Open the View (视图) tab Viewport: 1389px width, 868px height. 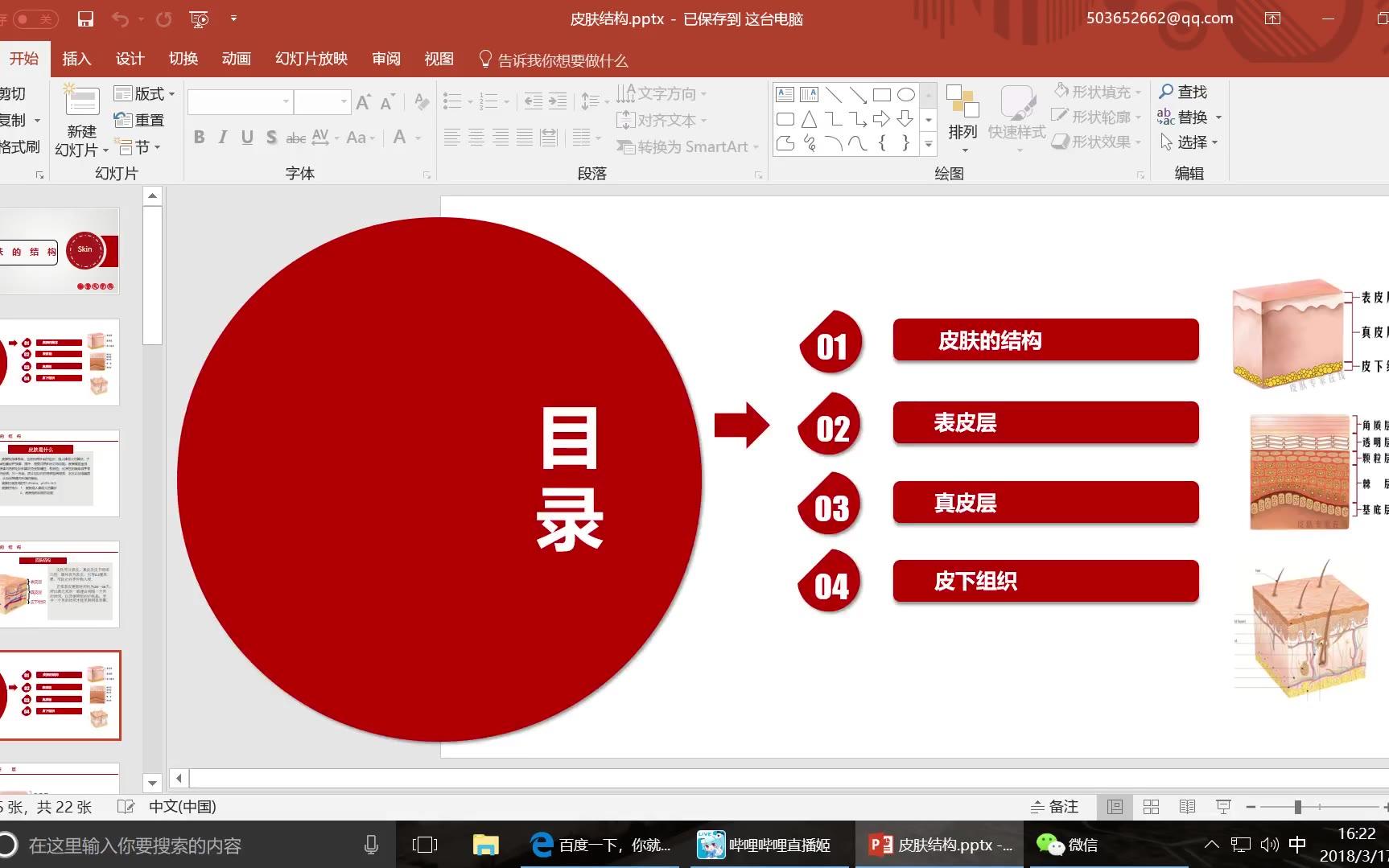(439, 59)
